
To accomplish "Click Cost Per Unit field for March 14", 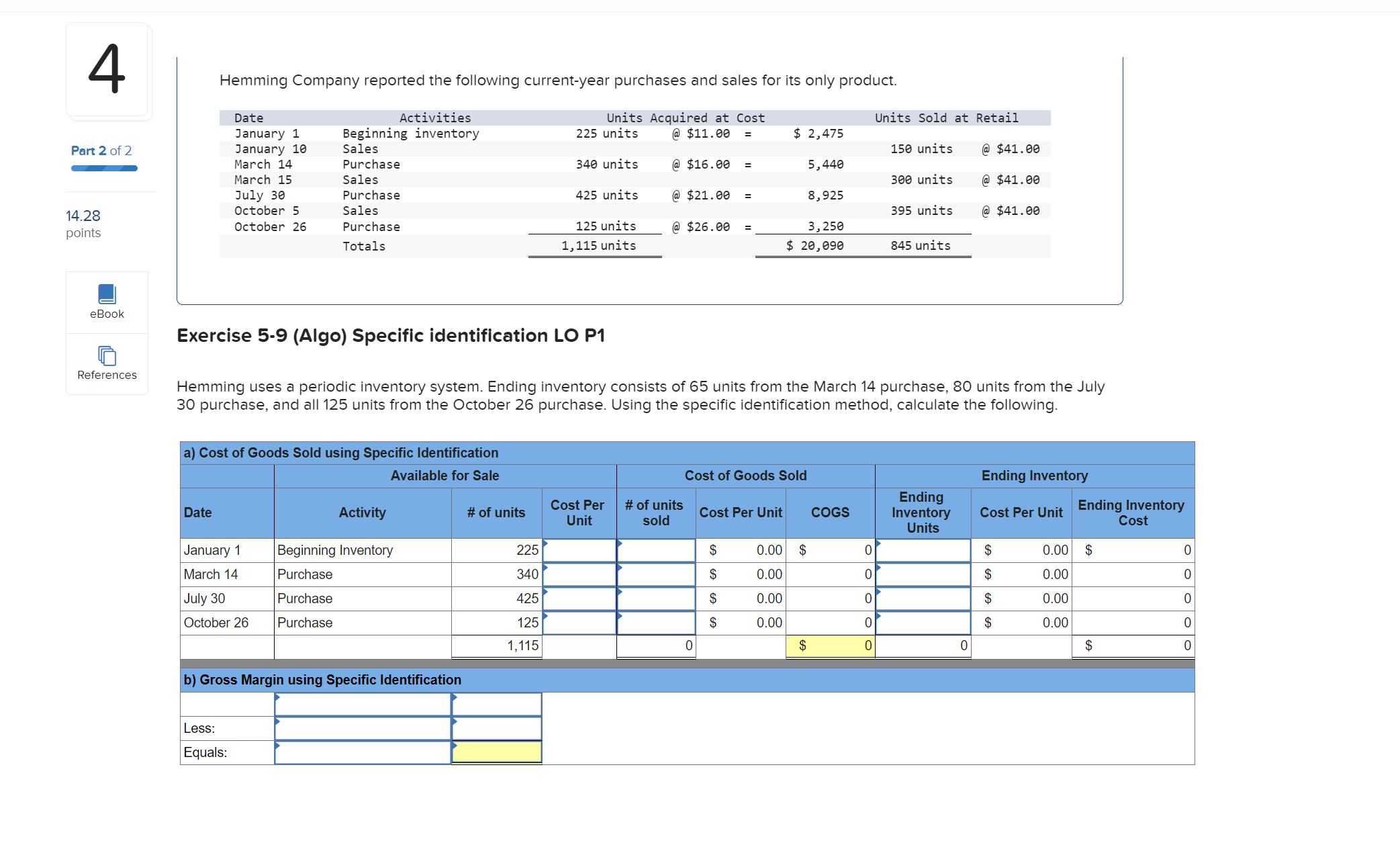I will point(579,574).
